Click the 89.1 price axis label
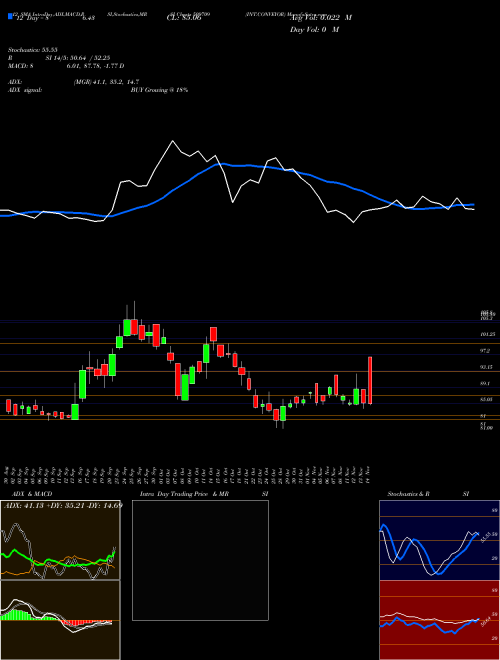Image resolution: width=500 pixels, height=660 pixels. [485, 383]
